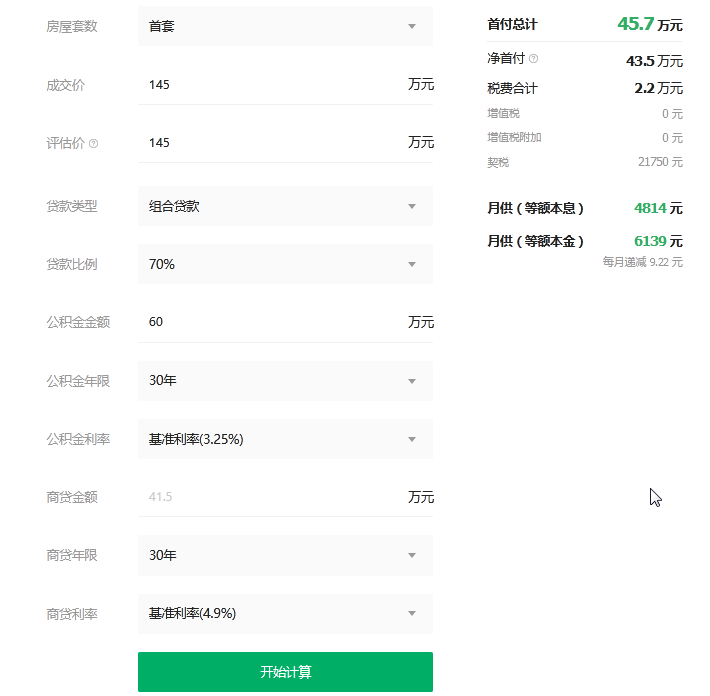
Task: Click the 成交价 input field
Action: [x=270, y=85]
